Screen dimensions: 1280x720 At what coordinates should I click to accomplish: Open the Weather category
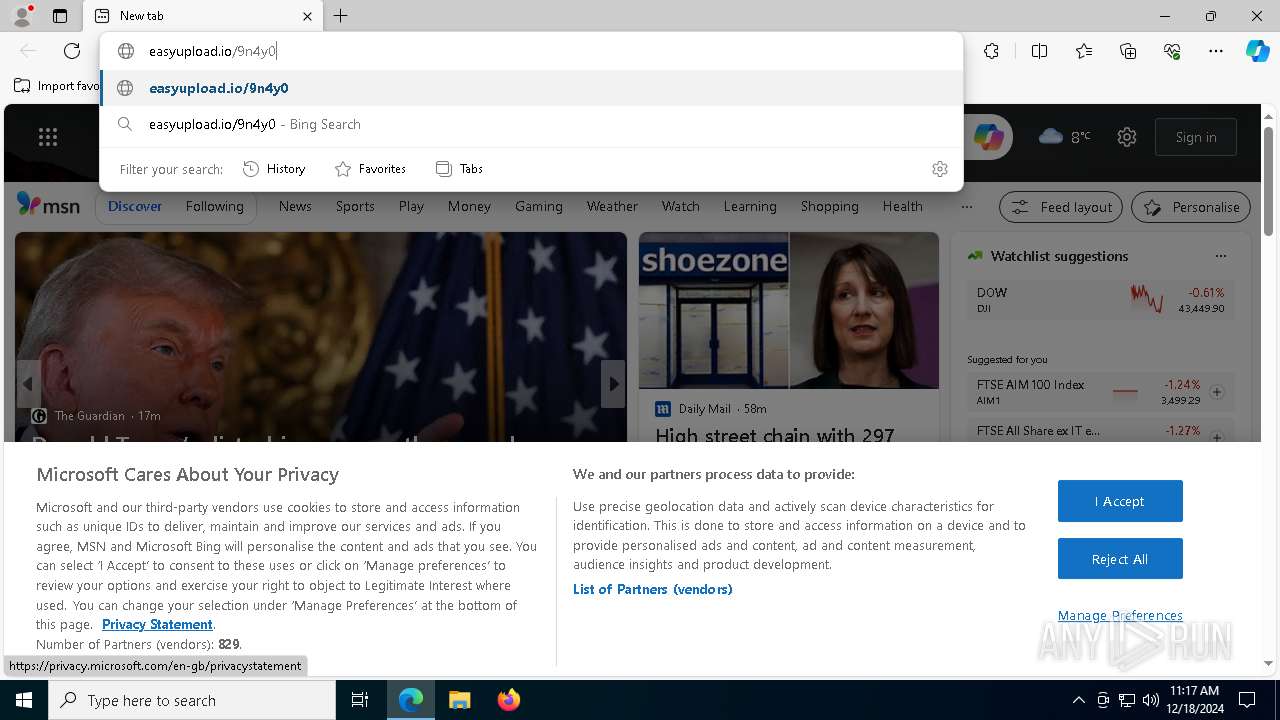coord(612,206)
